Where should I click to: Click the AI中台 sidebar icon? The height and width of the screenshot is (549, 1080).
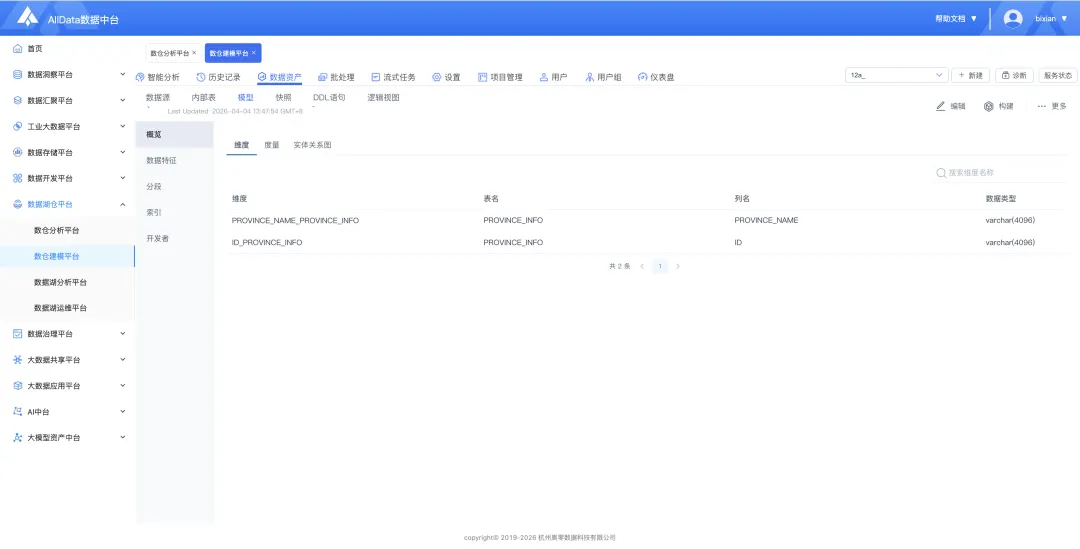point(18,412)
